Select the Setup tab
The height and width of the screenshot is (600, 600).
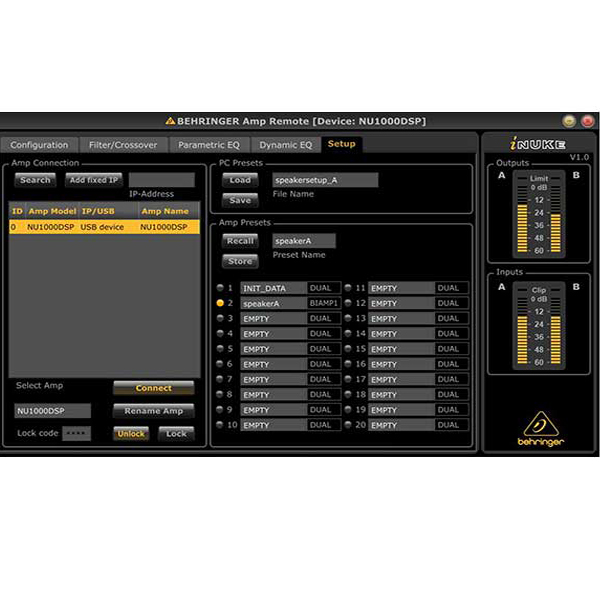point(341,144)
